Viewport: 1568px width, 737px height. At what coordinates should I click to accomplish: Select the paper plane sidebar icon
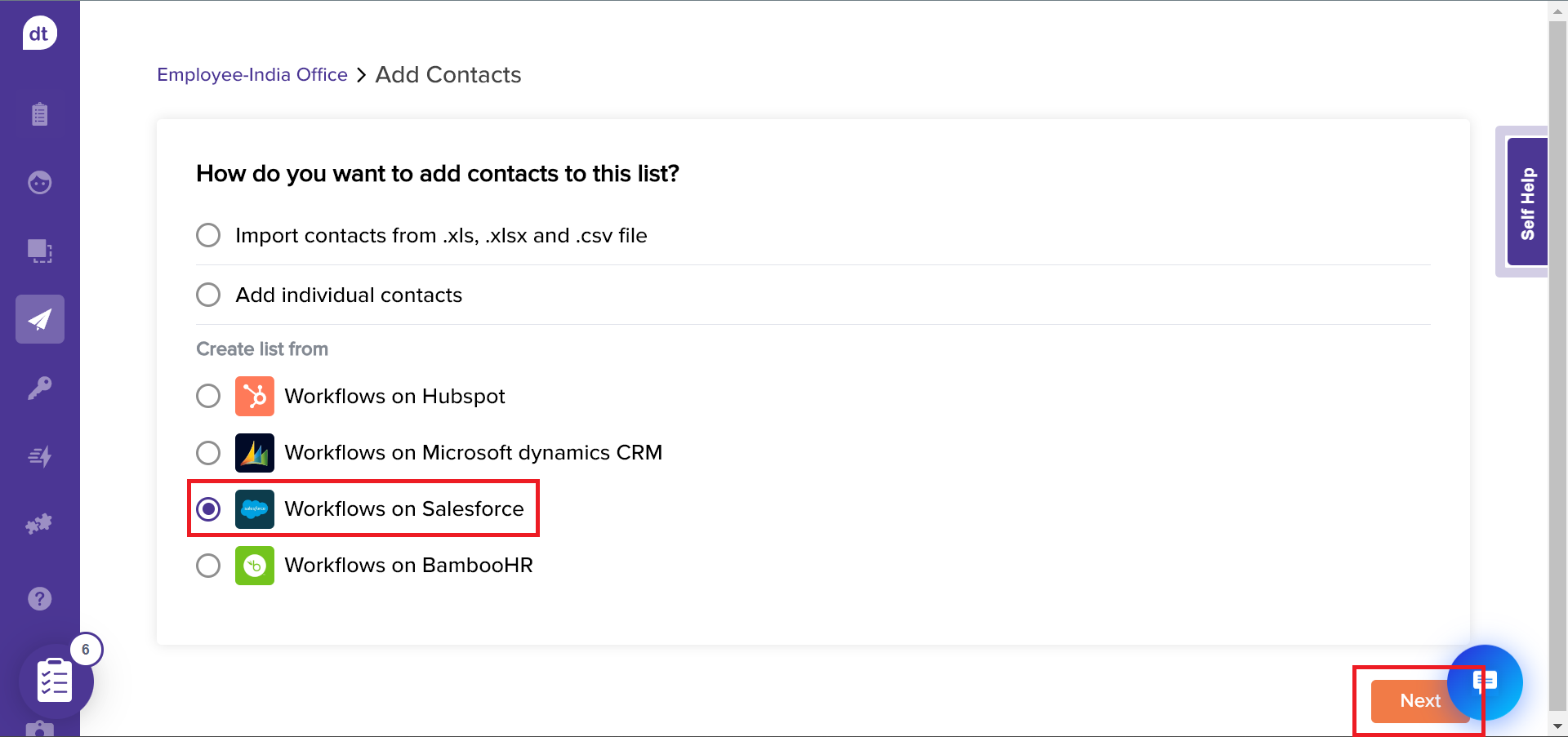(x=39, y=319)
